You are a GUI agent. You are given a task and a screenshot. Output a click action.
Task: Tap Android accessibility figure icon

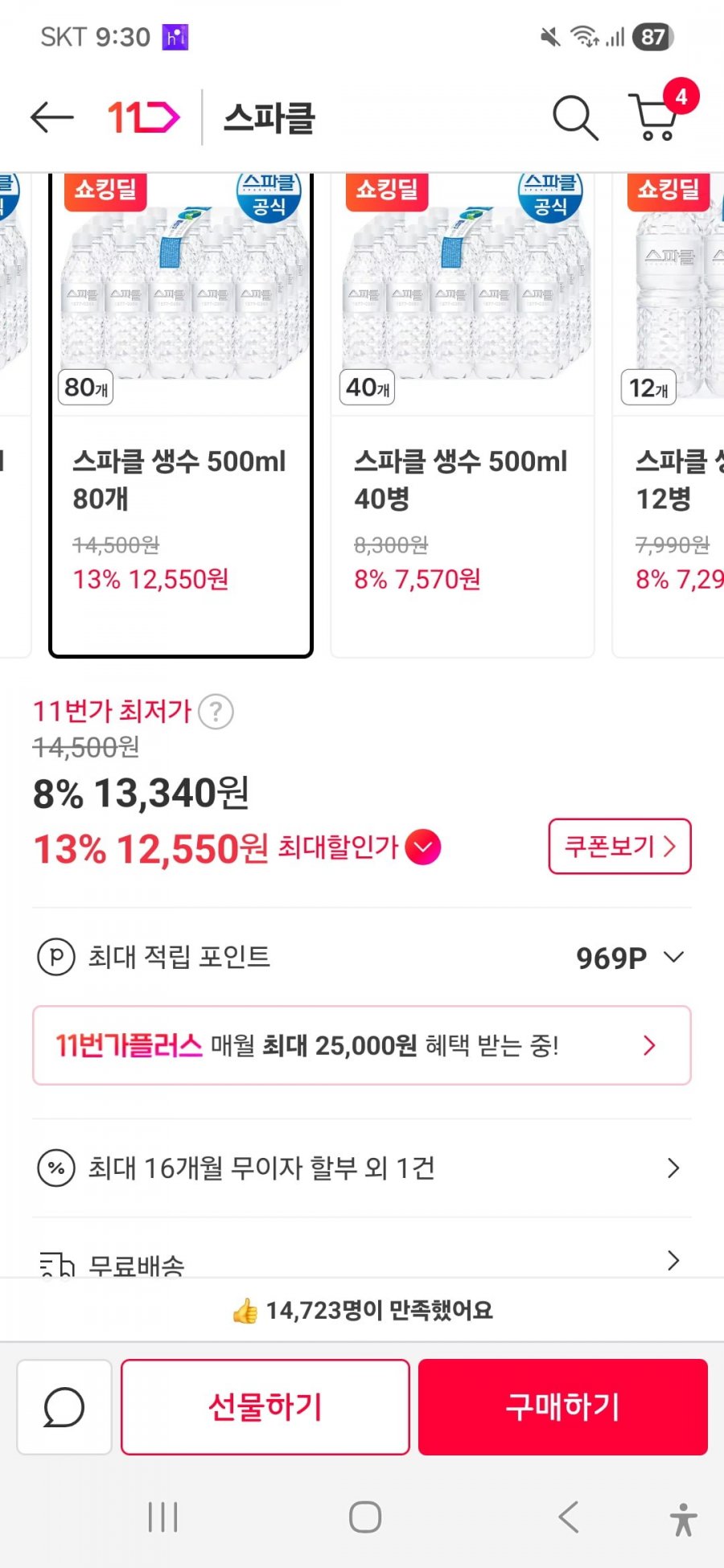[x=683, y=1519]
